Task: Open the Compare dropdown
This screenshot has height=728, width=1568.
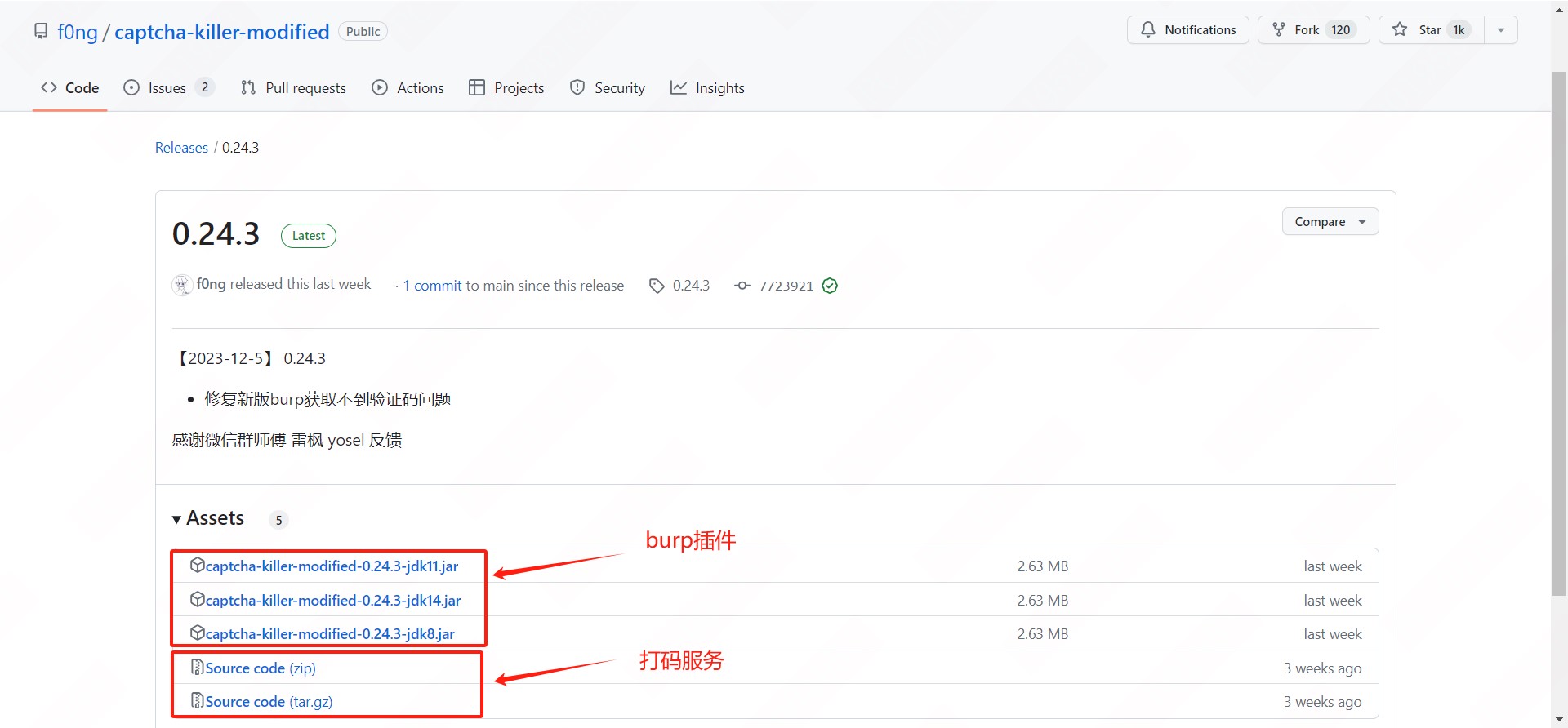Action: (1330, 221)
